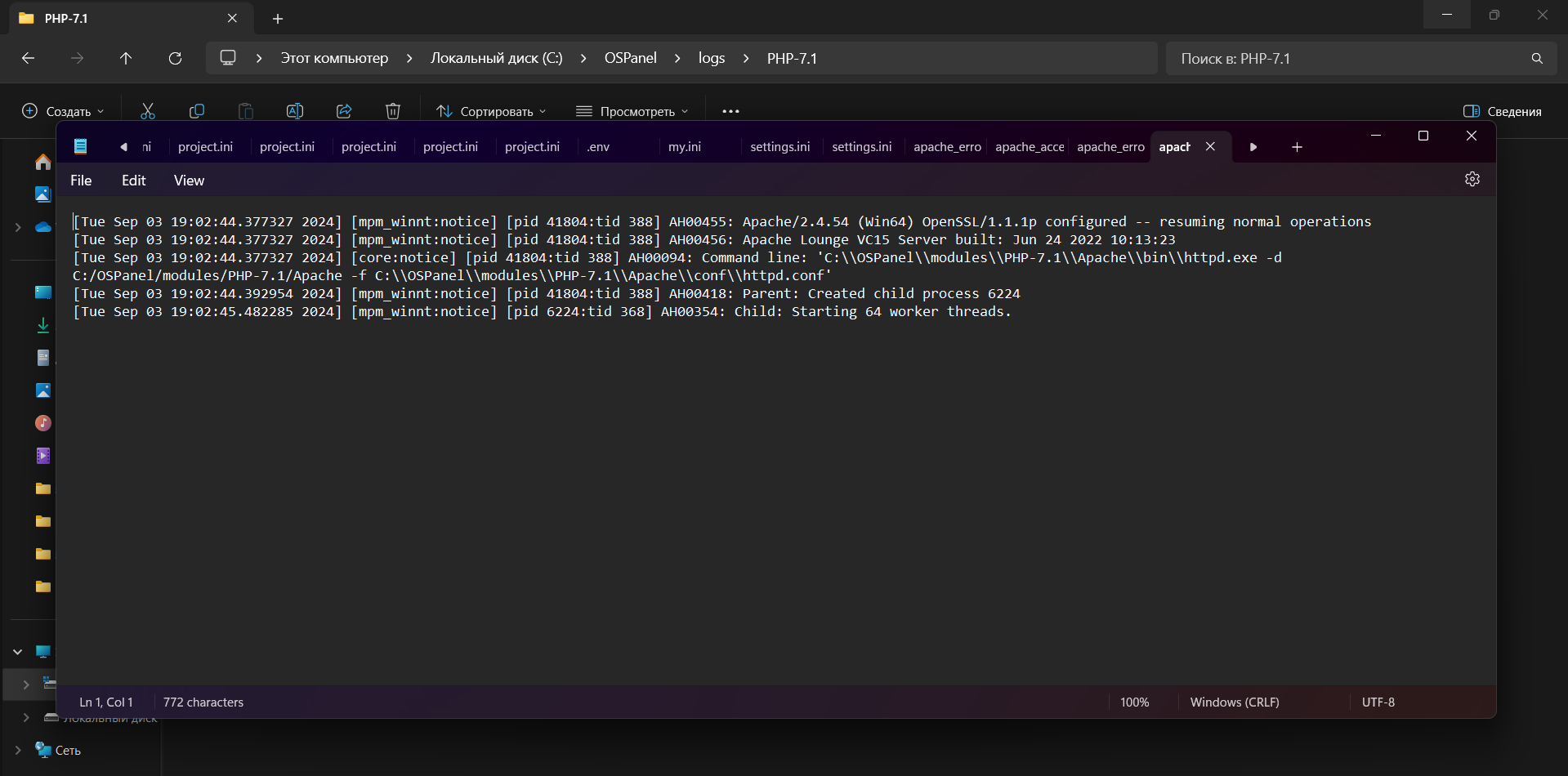Go to OSPanel breadcrumb
Viewport: 1568px width, 776px height.
[x=630, y=58]
